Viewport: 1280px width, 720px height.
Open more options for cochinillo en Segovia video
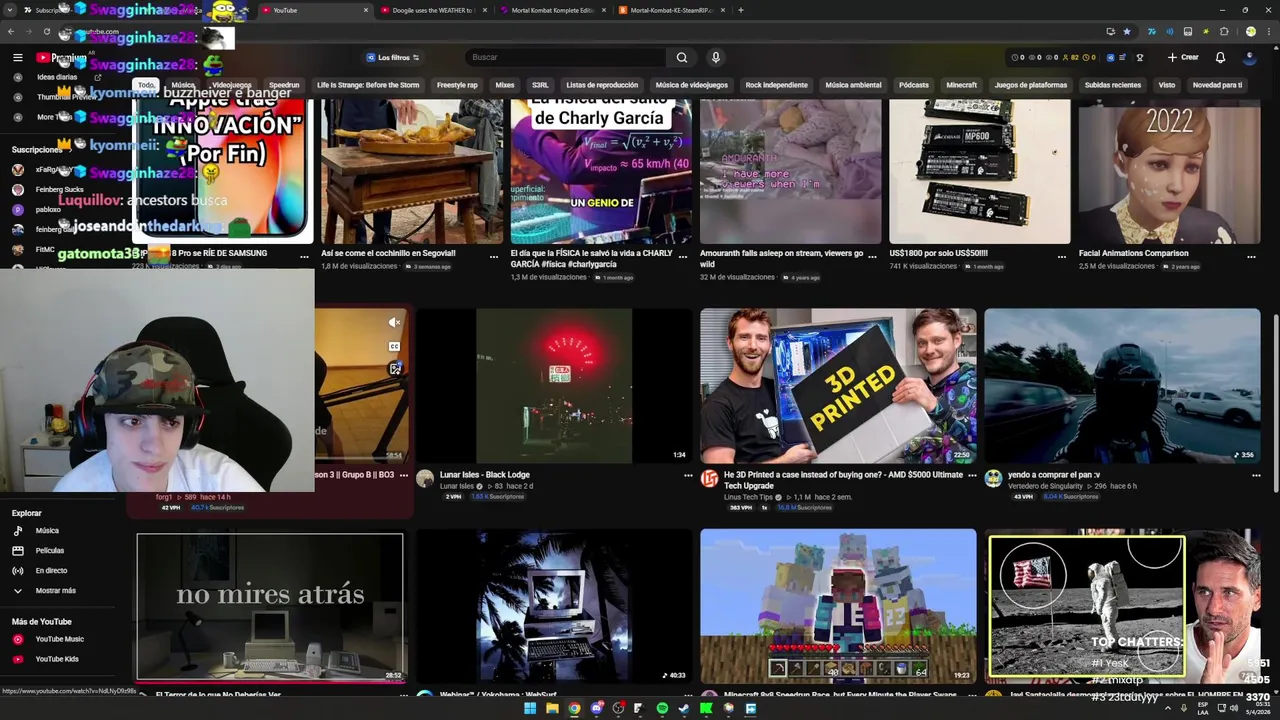(x=494, y=256)
